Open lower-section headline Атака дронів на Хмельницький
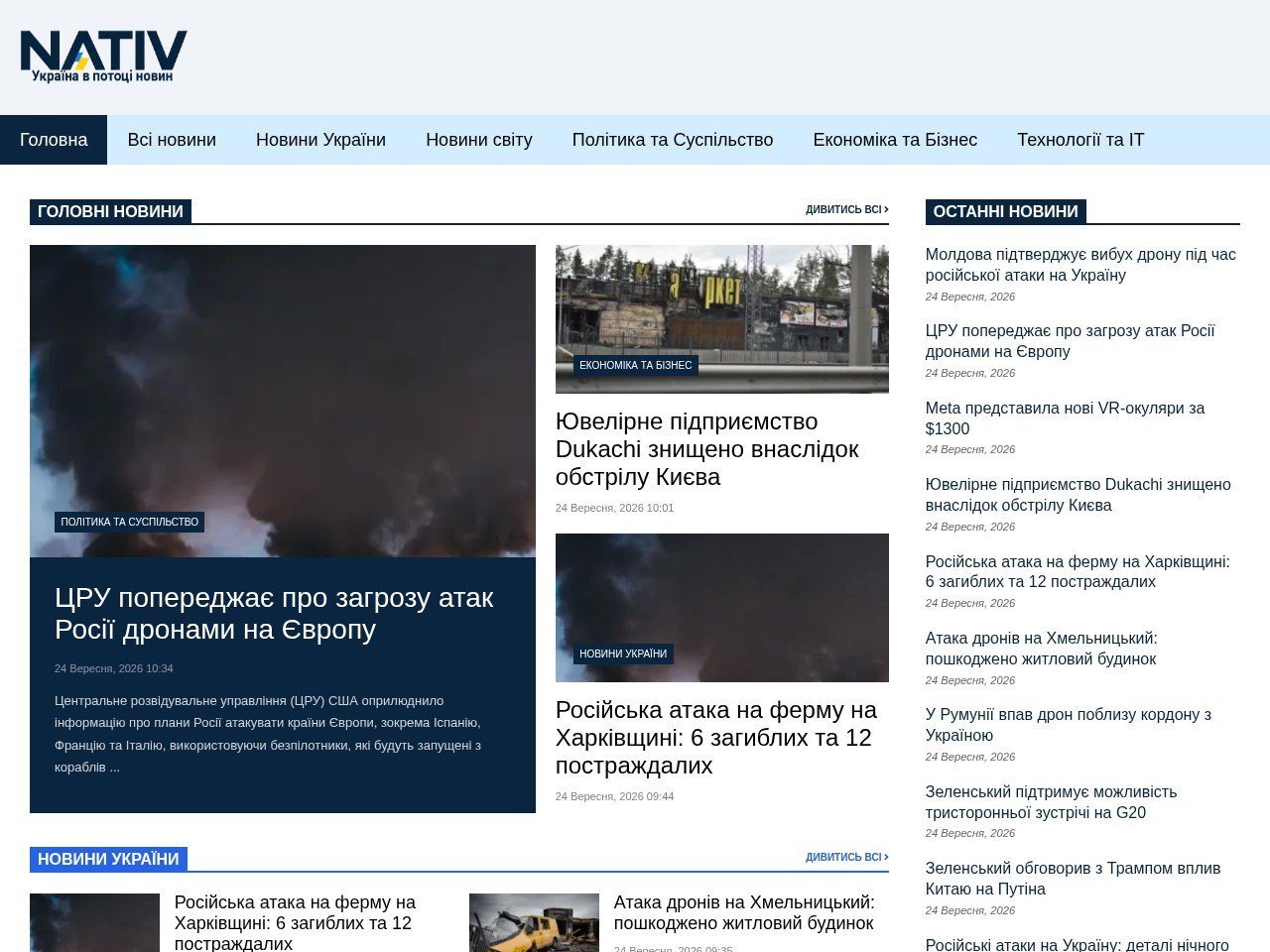Image resolution: width=1270 pixels, height=952 pixels. tap(744, 913)
